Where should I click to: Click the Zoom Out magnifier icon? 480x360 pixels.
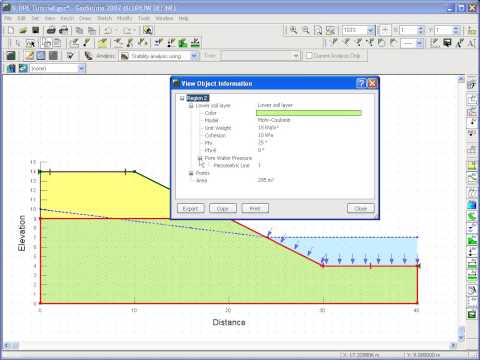click(x=306, y=30)
